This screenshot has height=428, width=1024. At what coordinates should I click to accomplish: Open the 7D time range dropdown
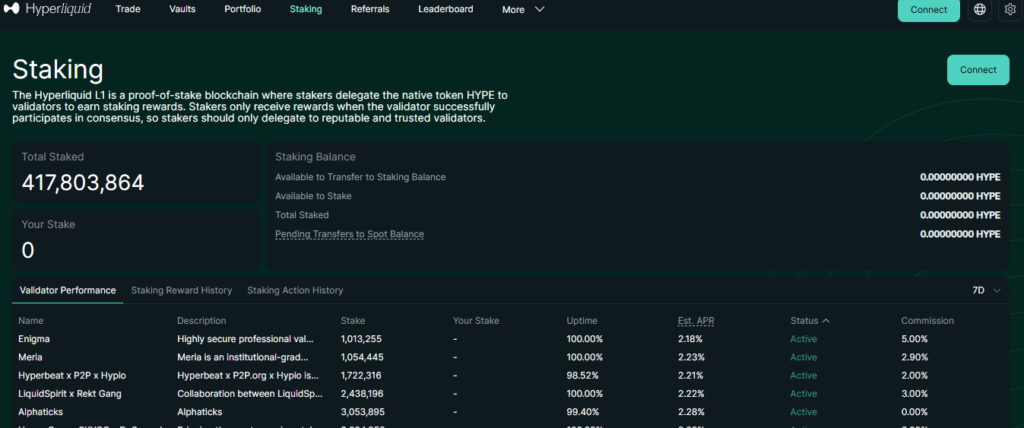coord(984,290)
